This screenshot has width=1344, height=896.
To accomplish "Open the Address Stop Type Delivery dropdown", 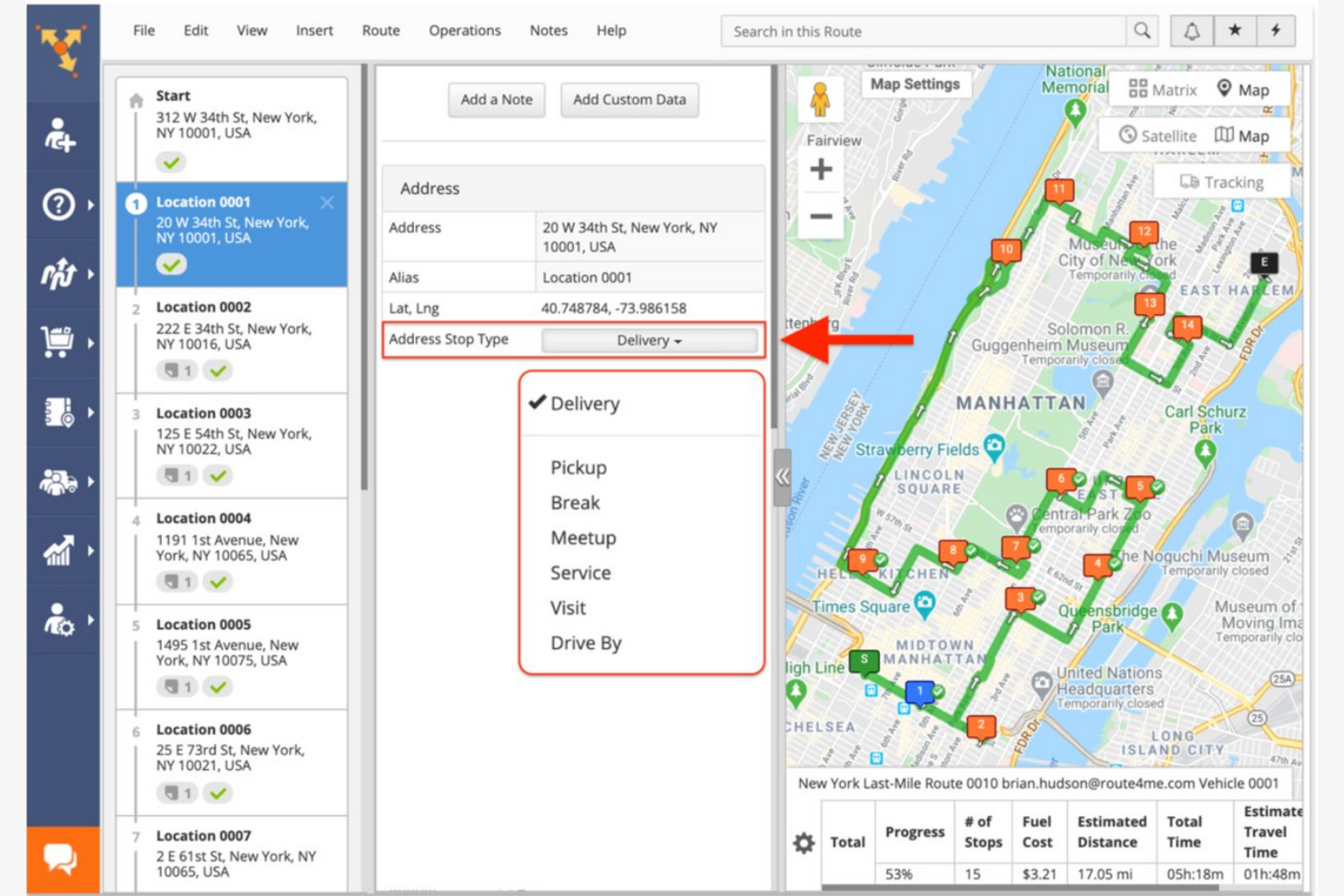I will (648, 340).
